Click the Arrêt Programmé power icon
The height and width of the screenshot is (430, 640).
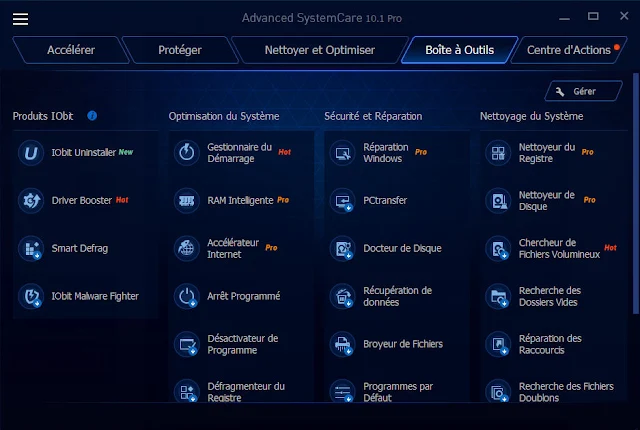187,296
